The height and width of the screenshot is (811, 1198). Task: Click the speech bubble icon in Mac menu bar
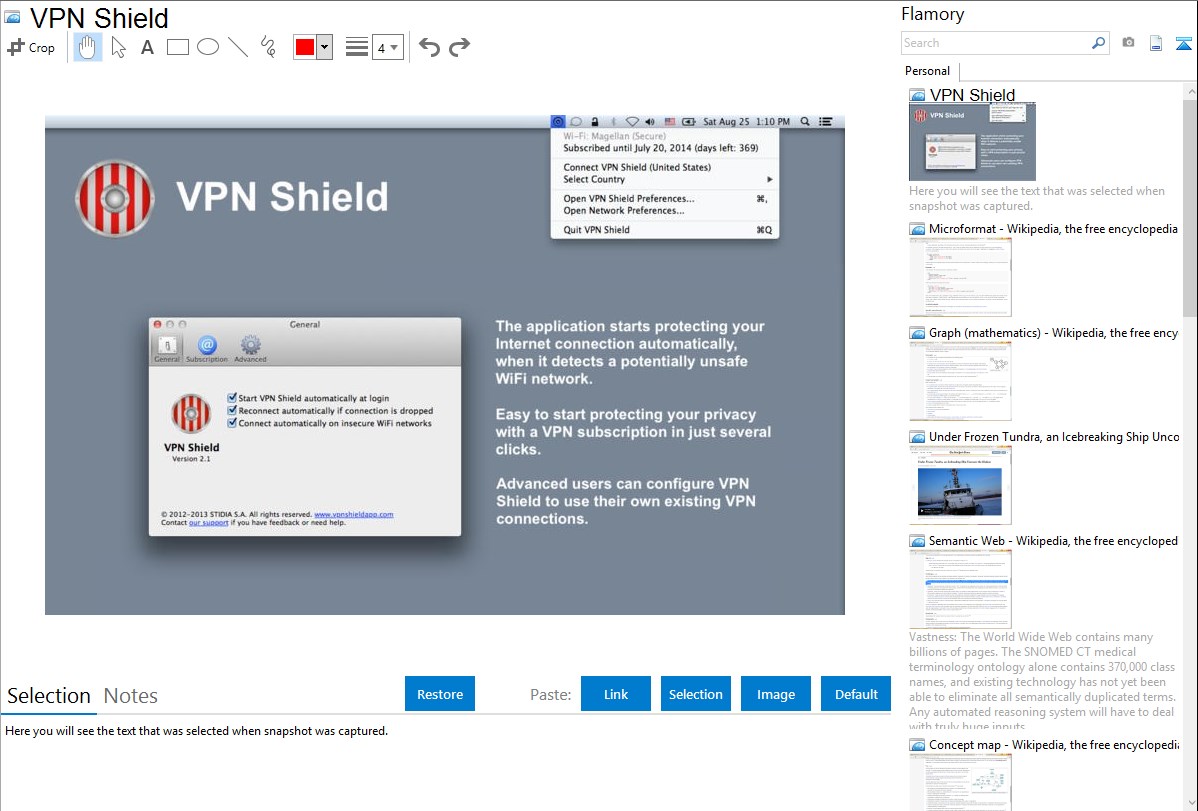[x=576, y=122]
